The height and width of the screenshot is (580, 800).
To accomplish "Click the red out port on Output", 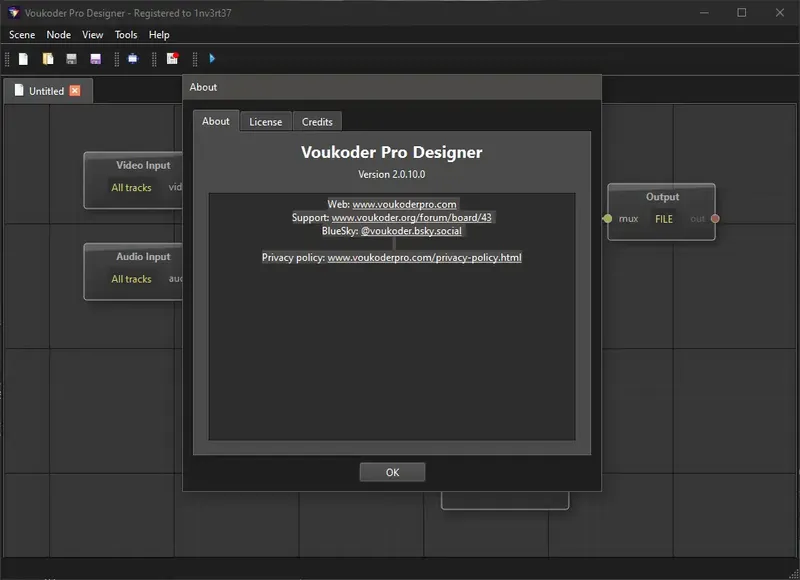I will (x=715, y=218).
